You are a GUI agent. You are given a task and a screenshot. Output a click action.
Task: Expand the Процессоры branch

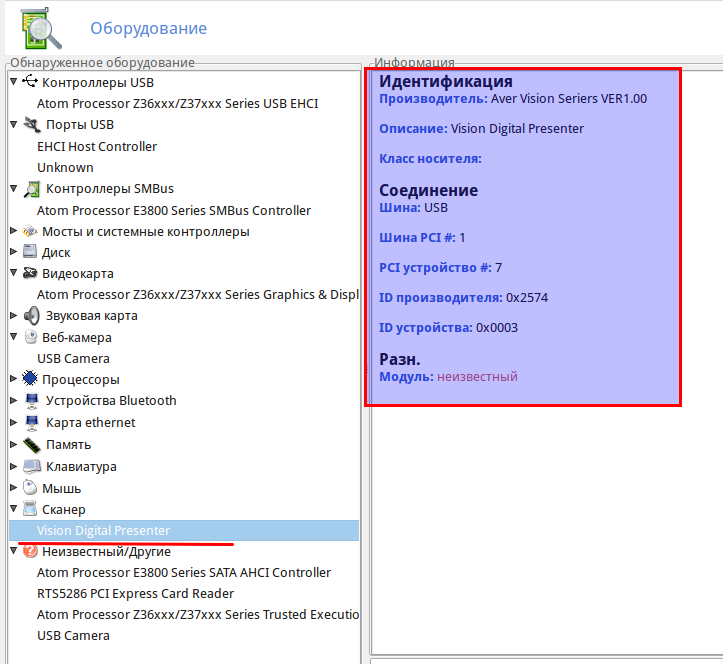(x=14, y=379)
